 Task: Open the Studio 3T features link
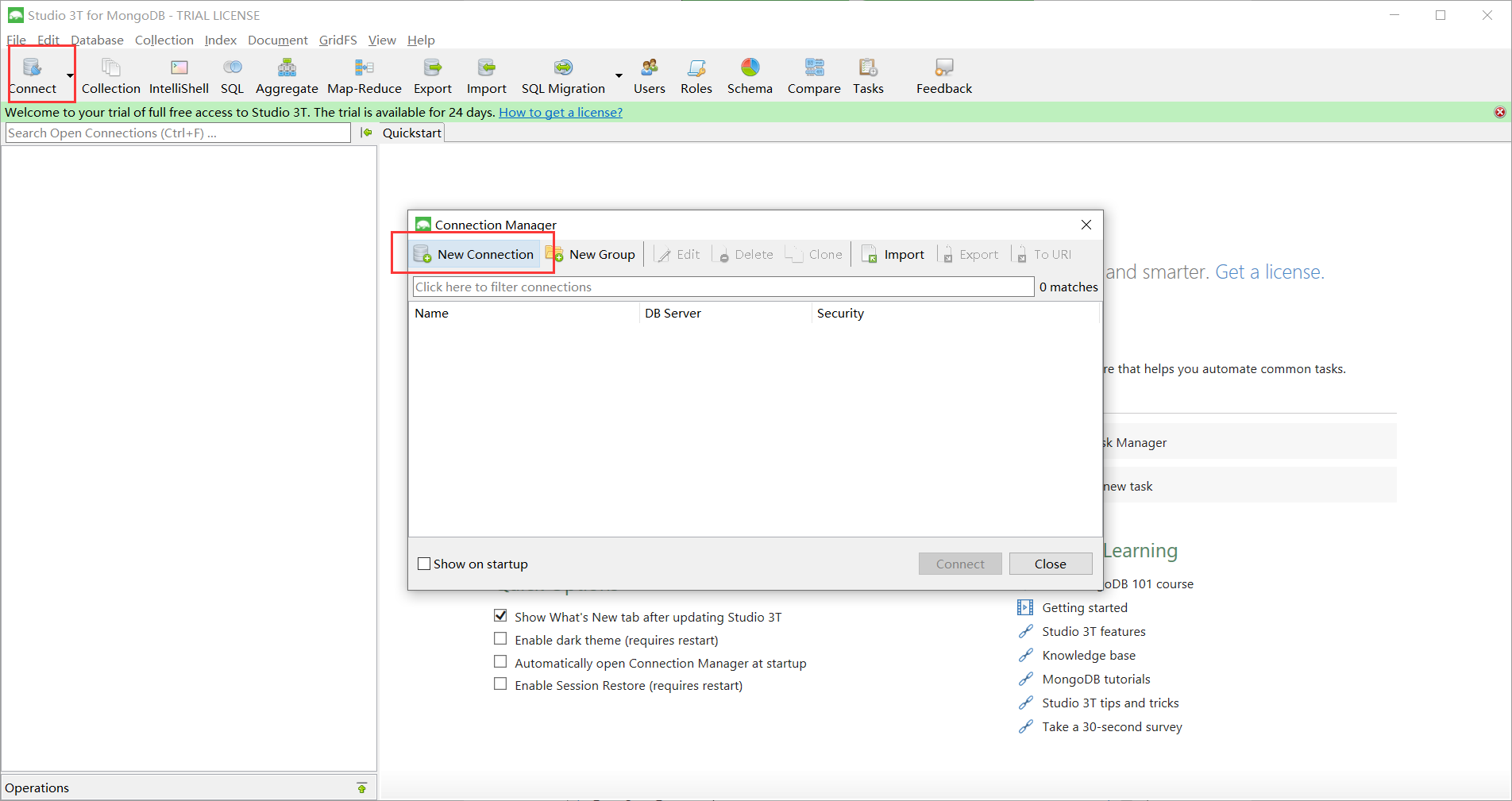point(1093,631)
